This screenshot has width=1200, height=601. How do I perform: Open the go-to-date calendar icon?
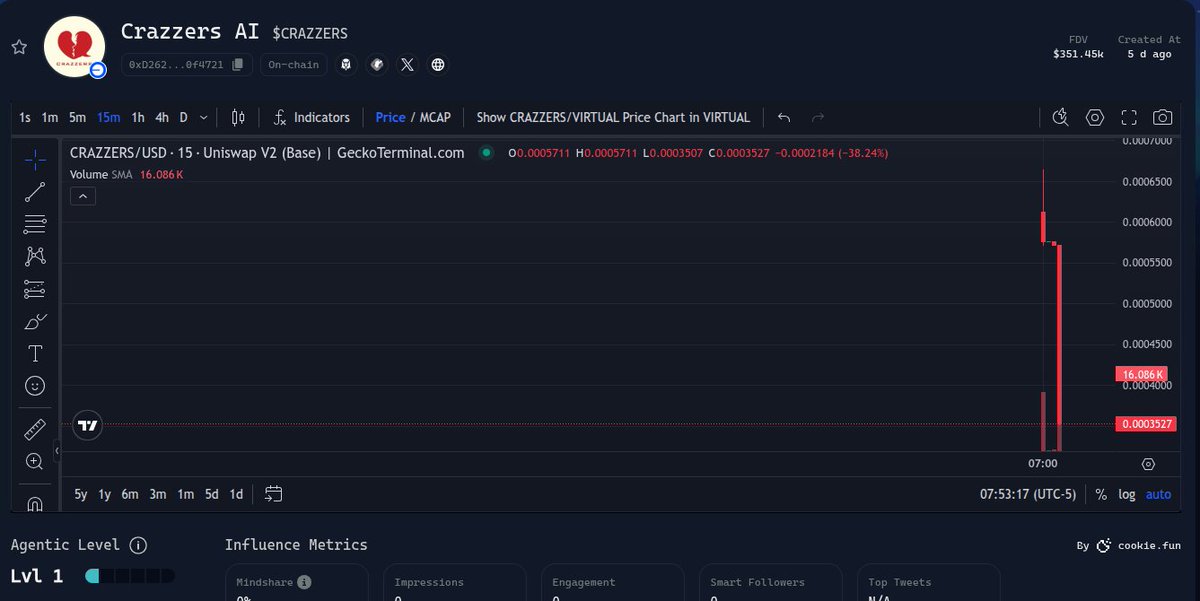point(274,494)
